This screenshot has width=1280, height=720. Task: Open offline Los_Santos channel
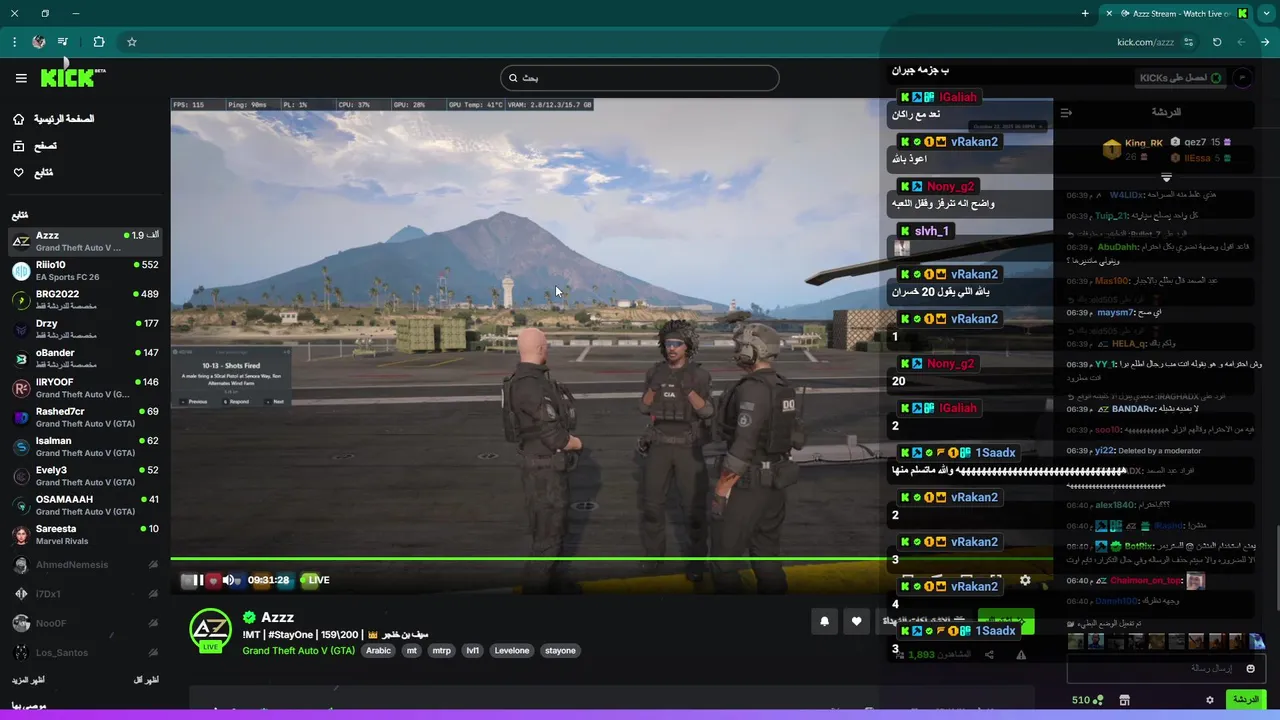[85, 652]
